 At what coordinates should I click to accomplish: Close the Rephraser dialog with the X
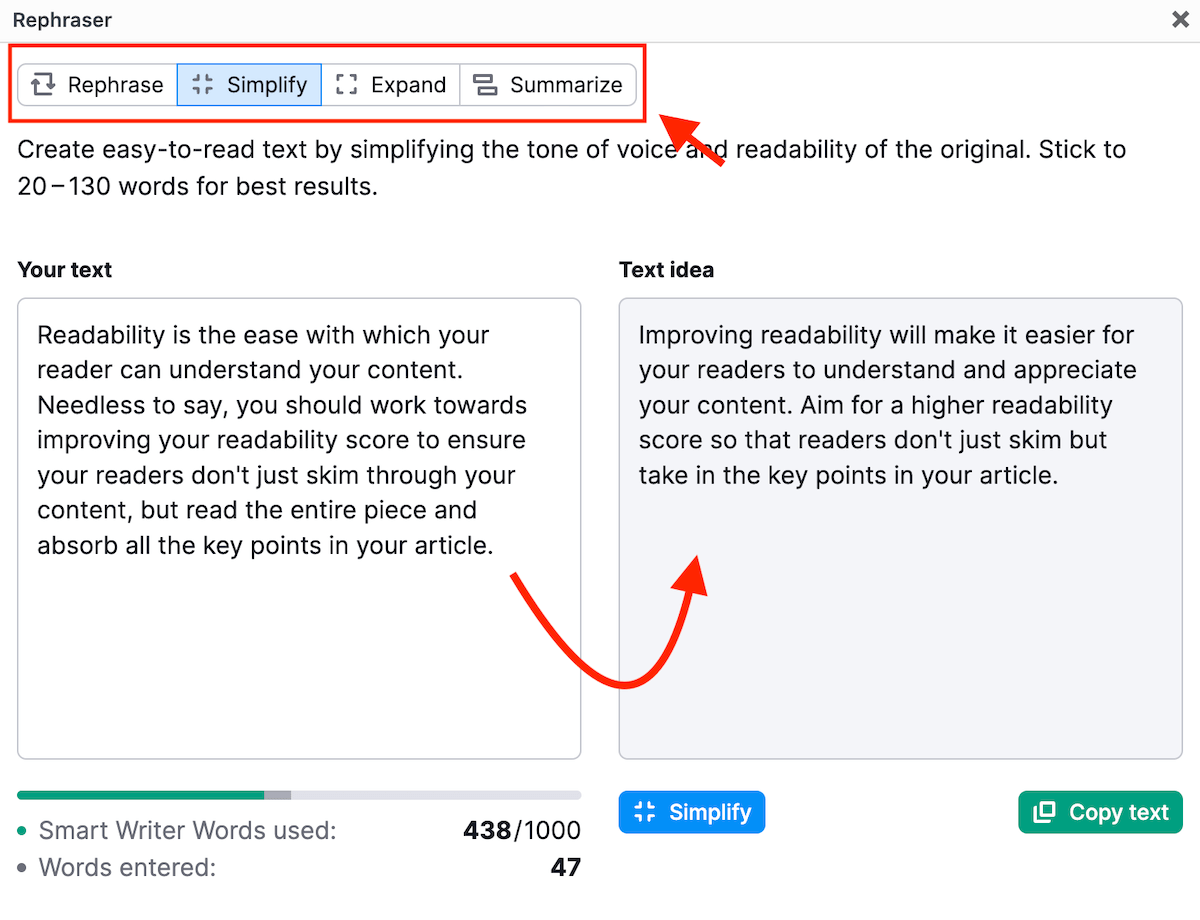coord(1180,20)
